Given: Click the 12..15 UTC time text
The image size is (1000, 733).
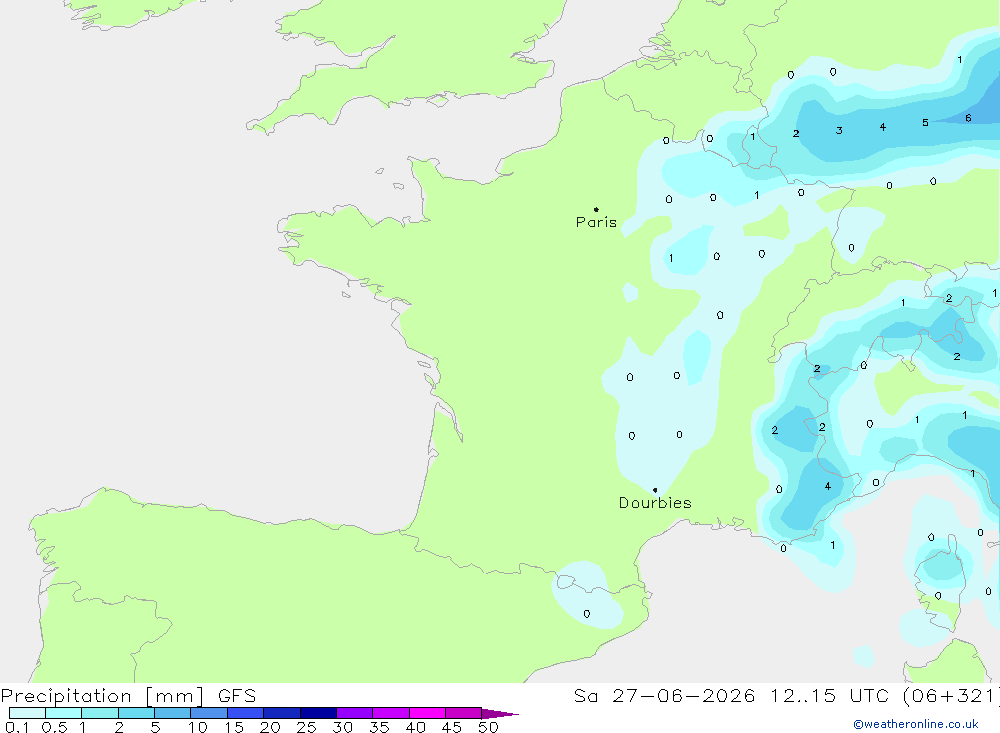Looking at the screenshot, I should (x=829, y=696).
